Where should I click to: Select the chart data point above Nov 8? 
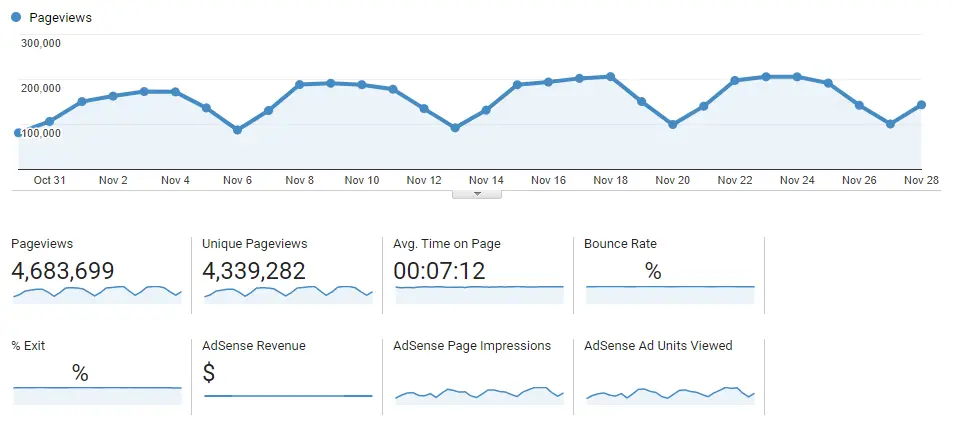coord(299,84)
